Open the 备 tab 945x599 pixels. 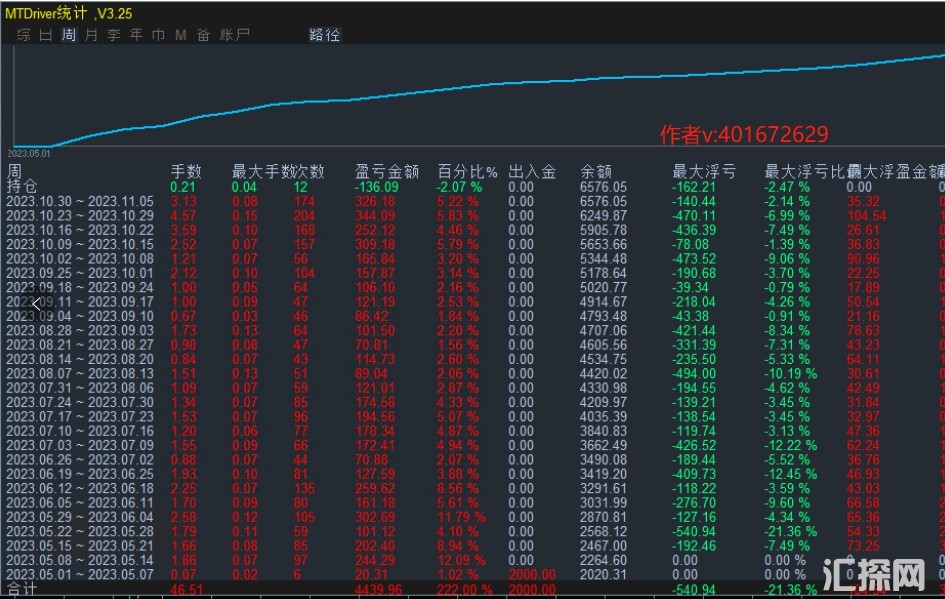click(x=203, y=35)
